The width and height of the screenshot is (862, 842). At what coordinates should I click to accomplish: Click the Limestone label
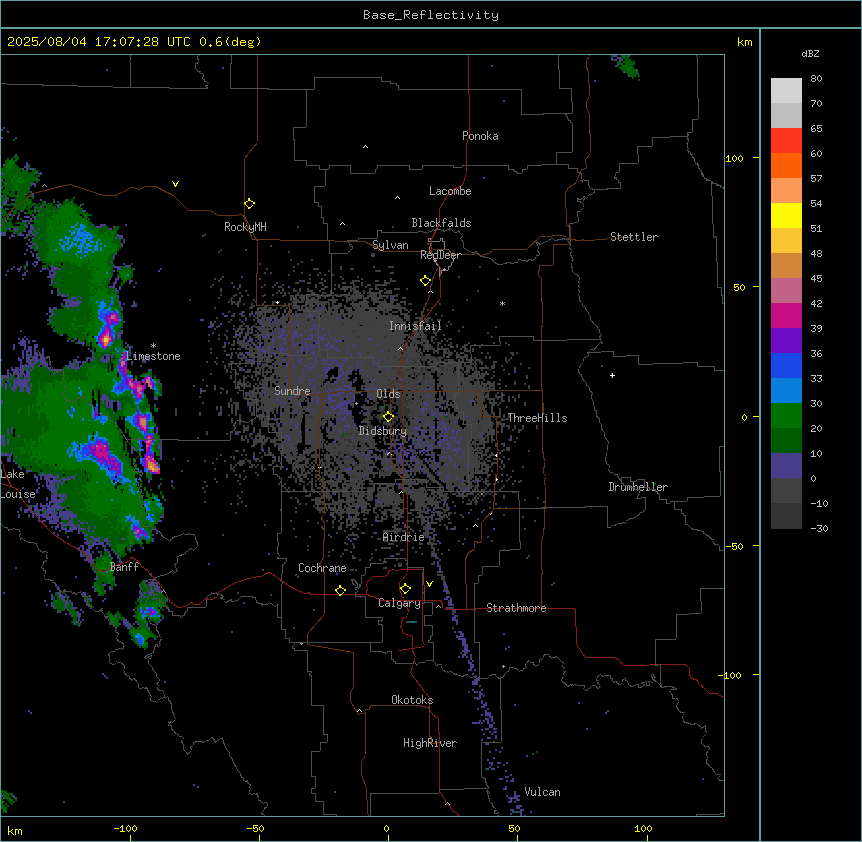[x=153, y=356]
